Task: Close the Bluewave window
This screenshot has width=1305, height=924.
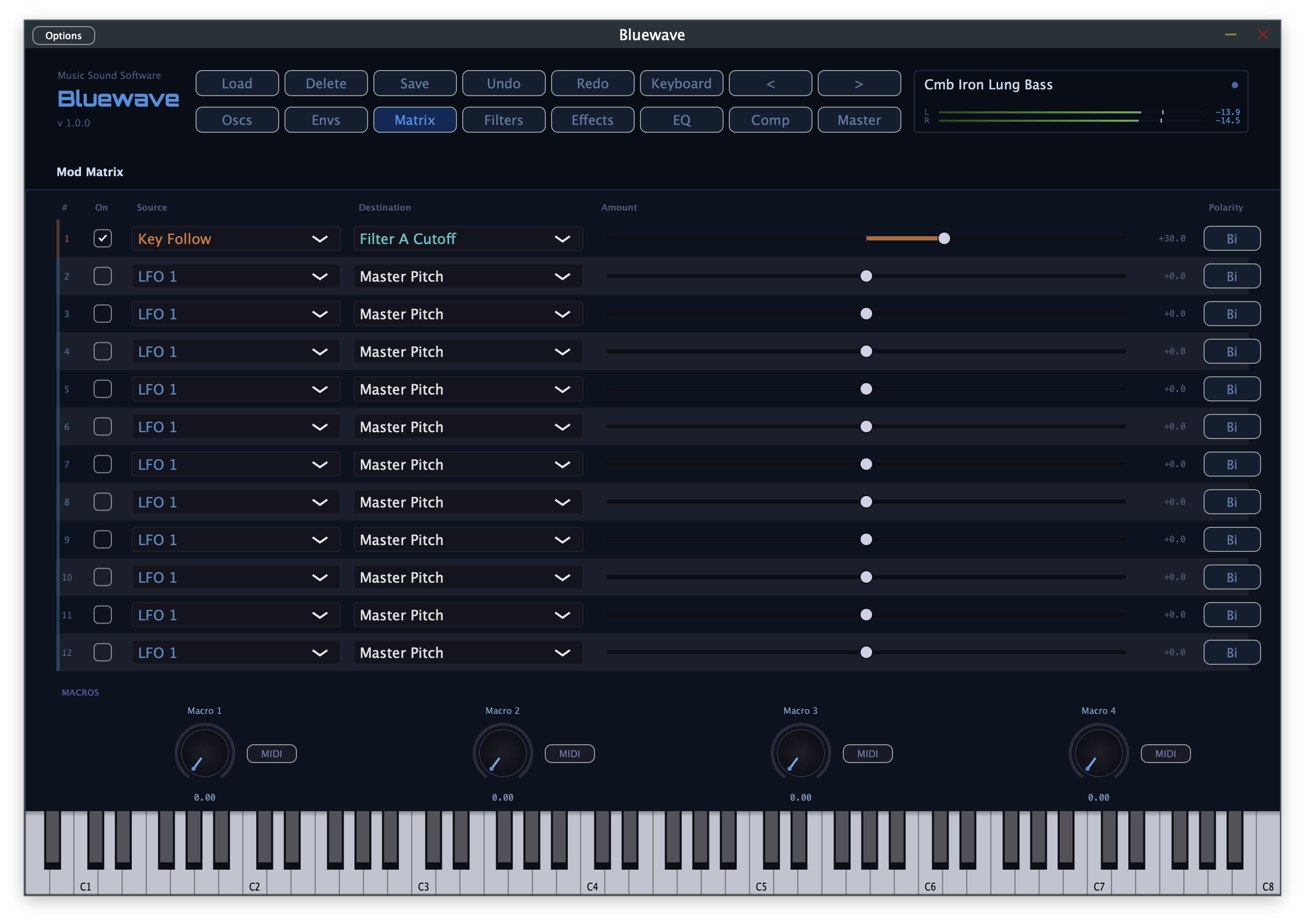Action: pos(1262,35)
